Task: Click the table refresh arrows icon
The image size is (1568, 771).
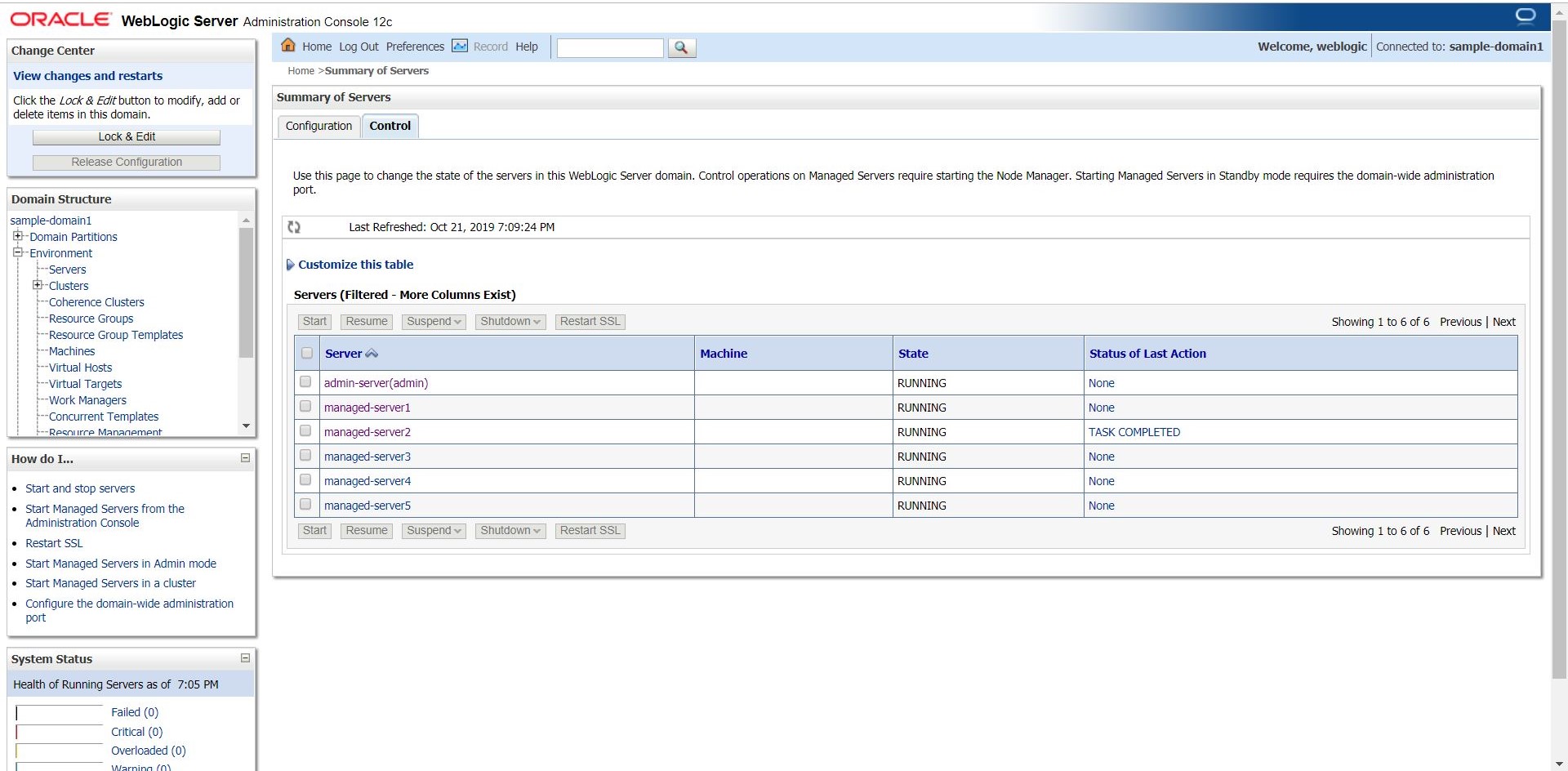Action: [x=294, y=227]
